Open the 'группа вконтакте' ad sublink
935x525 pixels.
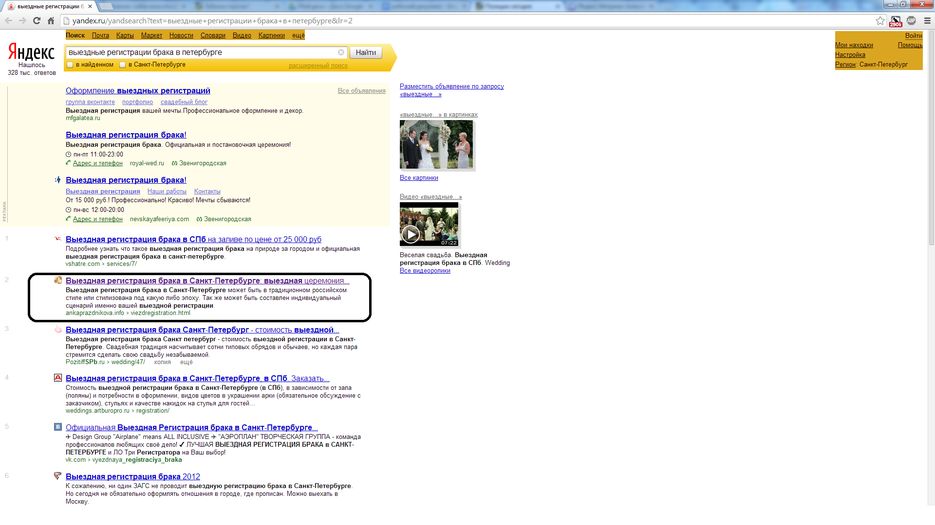[90, 102]
